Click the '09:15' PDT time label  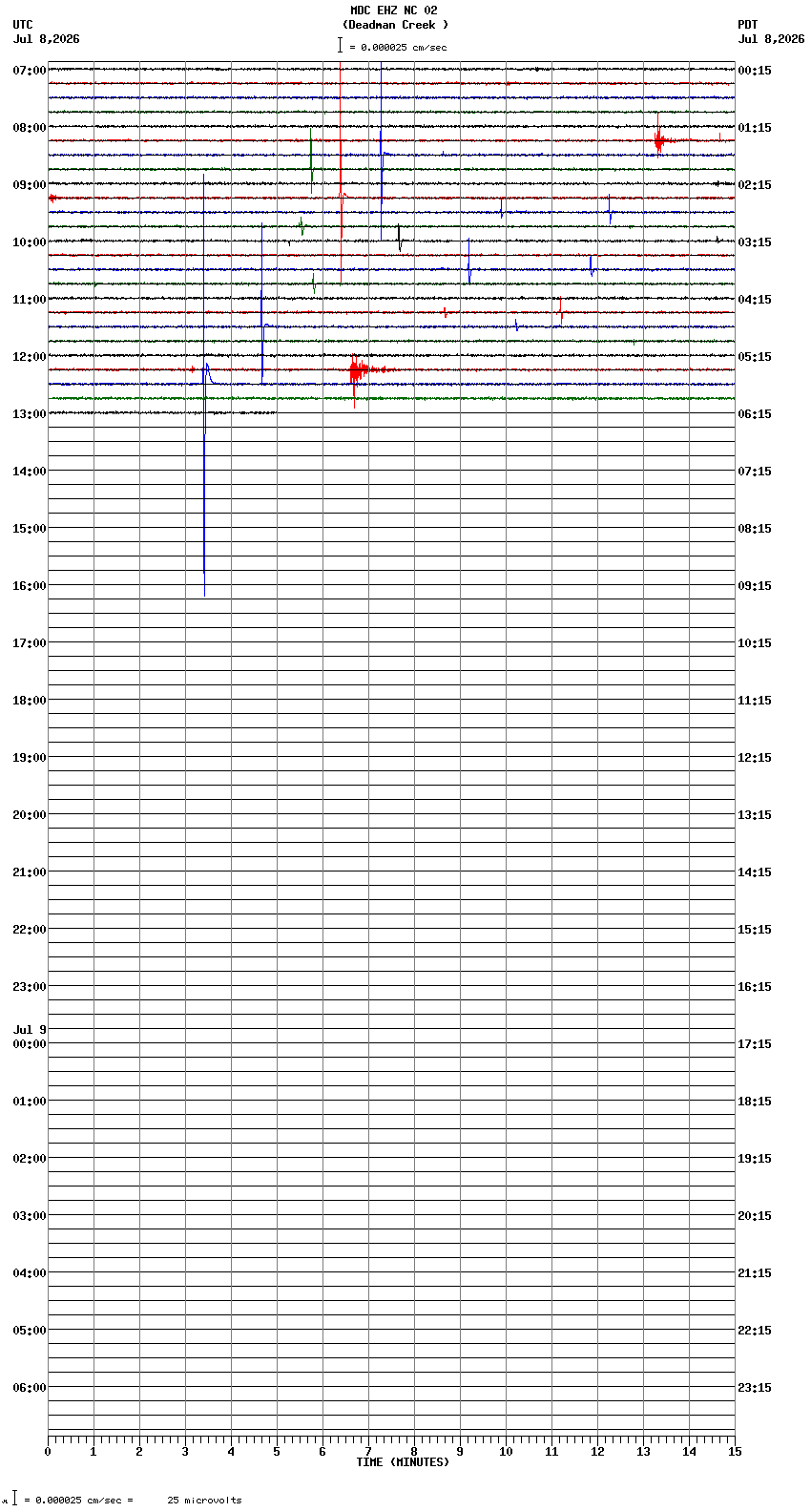point(755,586)
